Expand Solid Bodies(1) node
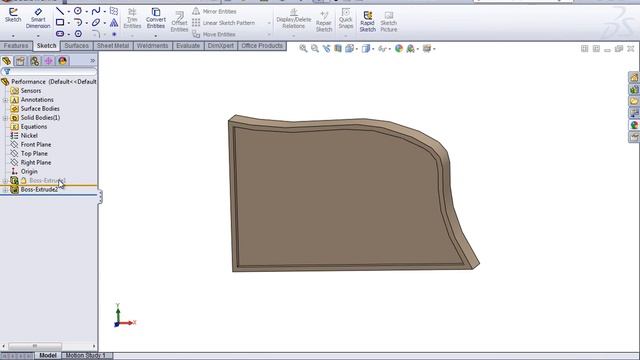Image resolution: width=640 pixels, height=360 pixels. (5, 118)
